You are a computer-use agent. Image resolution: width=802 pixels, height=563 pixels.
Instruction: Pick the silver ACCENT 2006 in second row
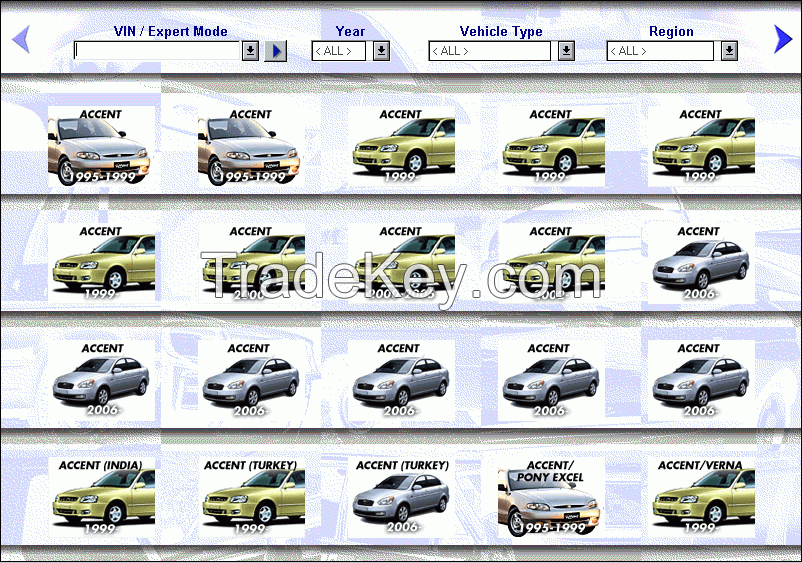point(701,263)
